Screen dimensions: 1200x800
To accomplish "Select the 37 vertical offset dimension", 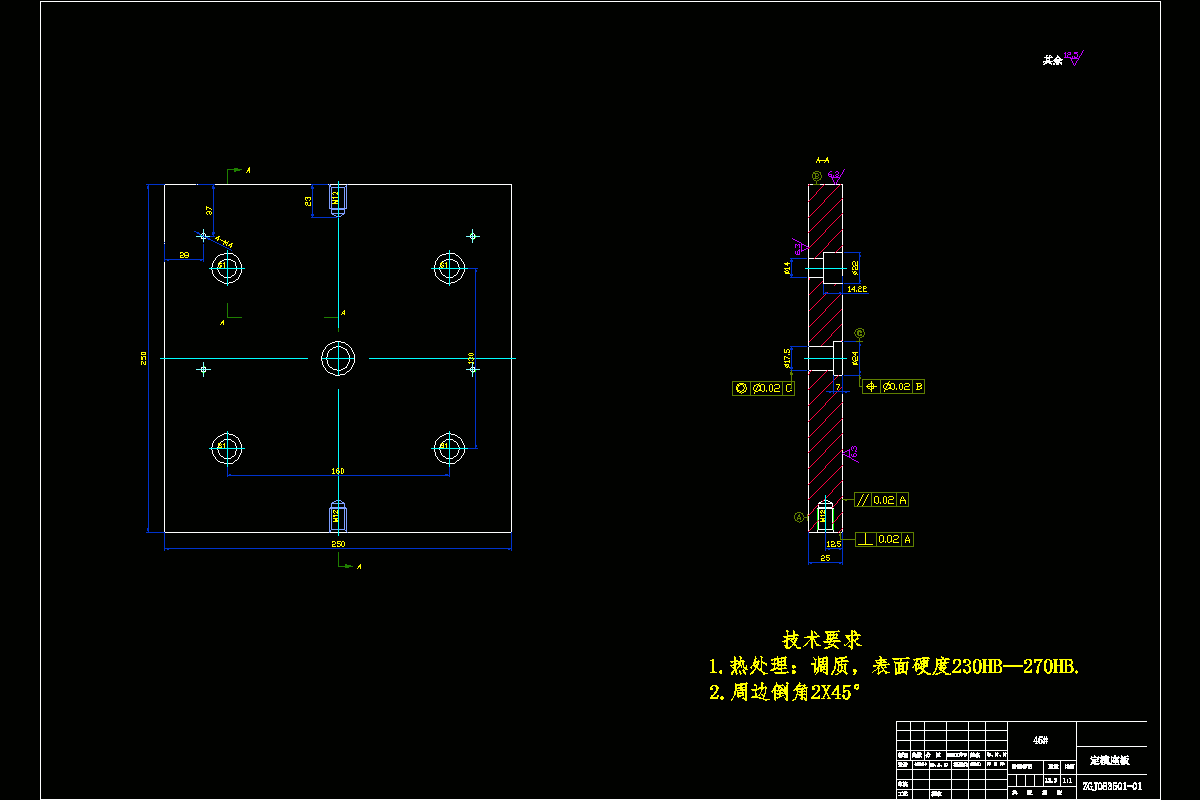I will click(208, 211).
